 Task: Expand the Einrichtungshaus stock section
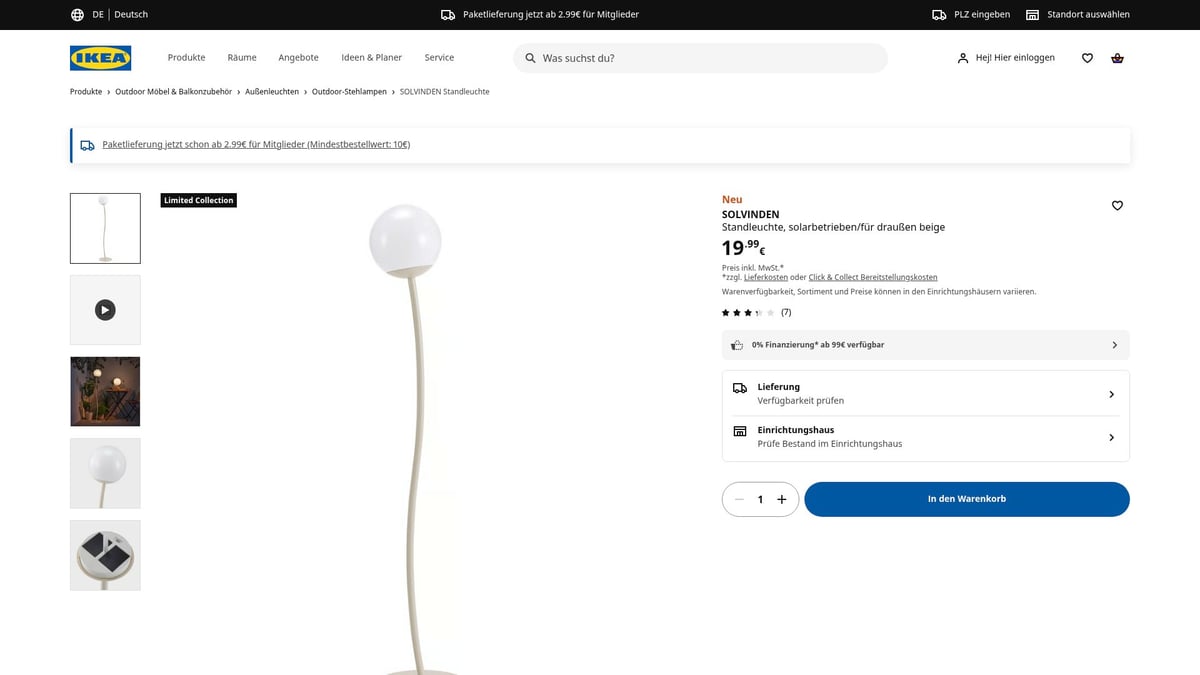point(925,436)
